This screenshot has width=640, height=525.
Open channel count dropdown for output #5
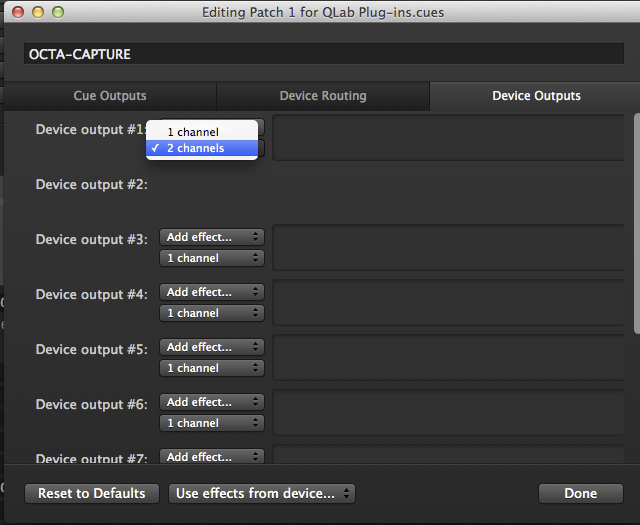tap(212, 368)
